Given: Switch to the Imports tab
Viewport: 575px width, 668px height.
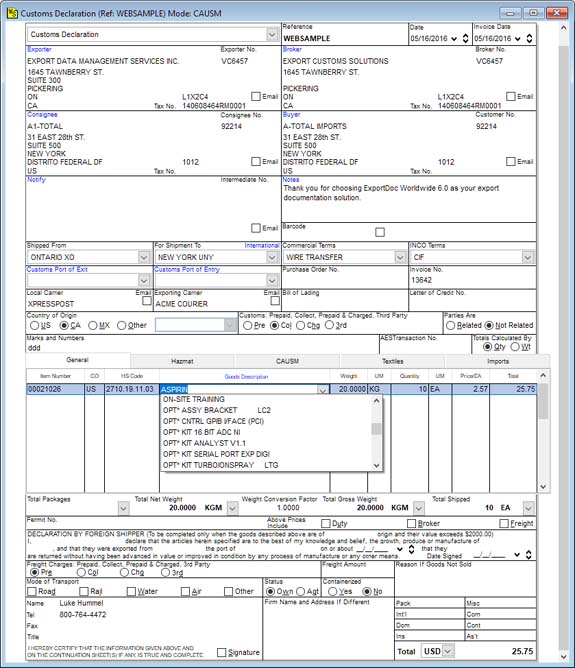Looking at the screenshot, I should [498, 361].
